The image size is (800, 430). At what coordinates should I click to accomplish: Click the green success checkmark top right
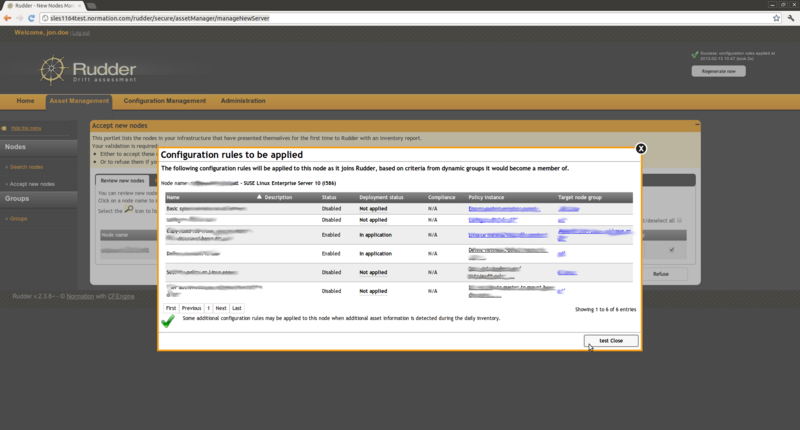coord(695,55)
